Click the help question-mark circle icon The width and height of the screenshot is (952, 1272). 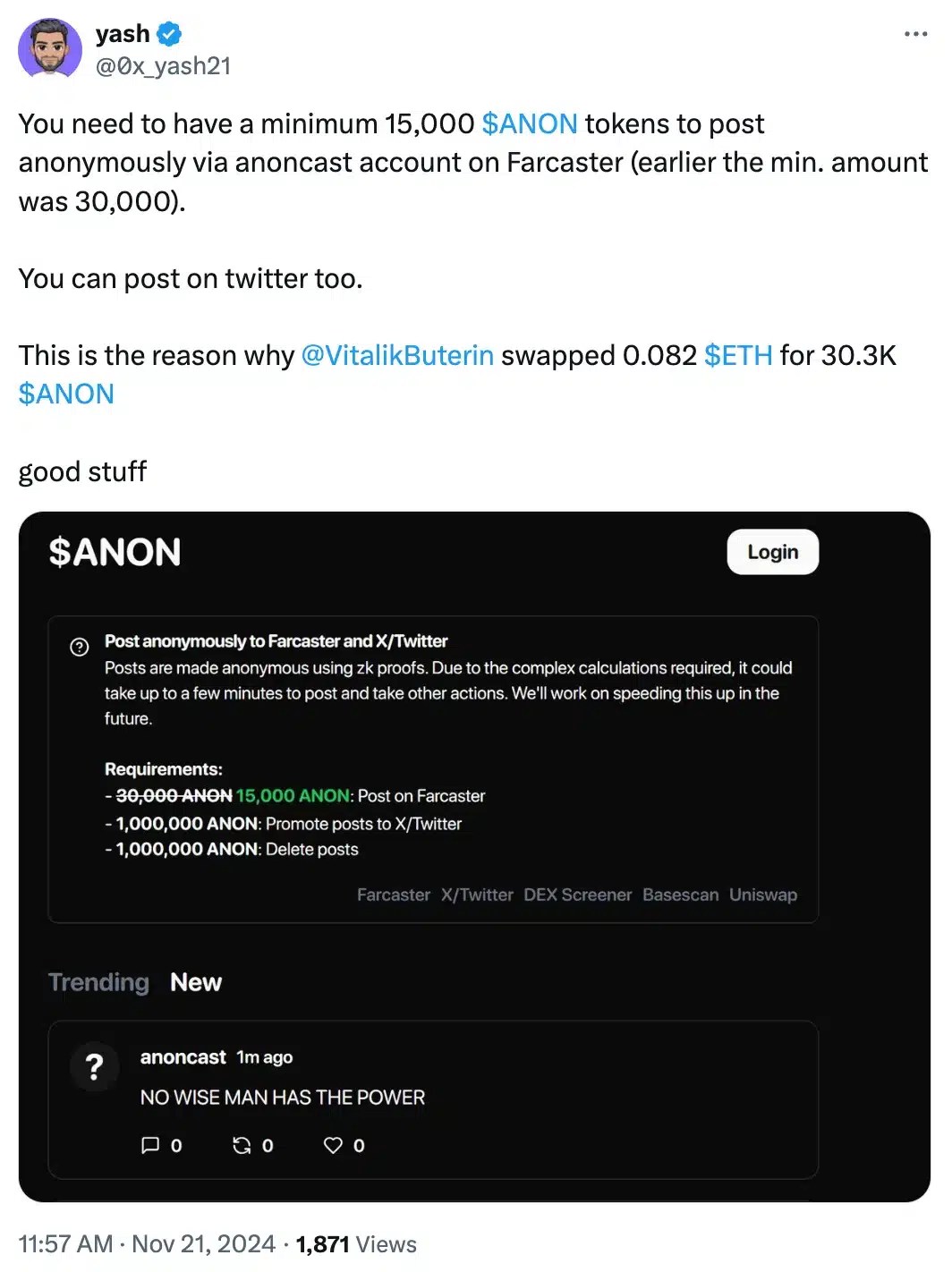tap(80, 647)
